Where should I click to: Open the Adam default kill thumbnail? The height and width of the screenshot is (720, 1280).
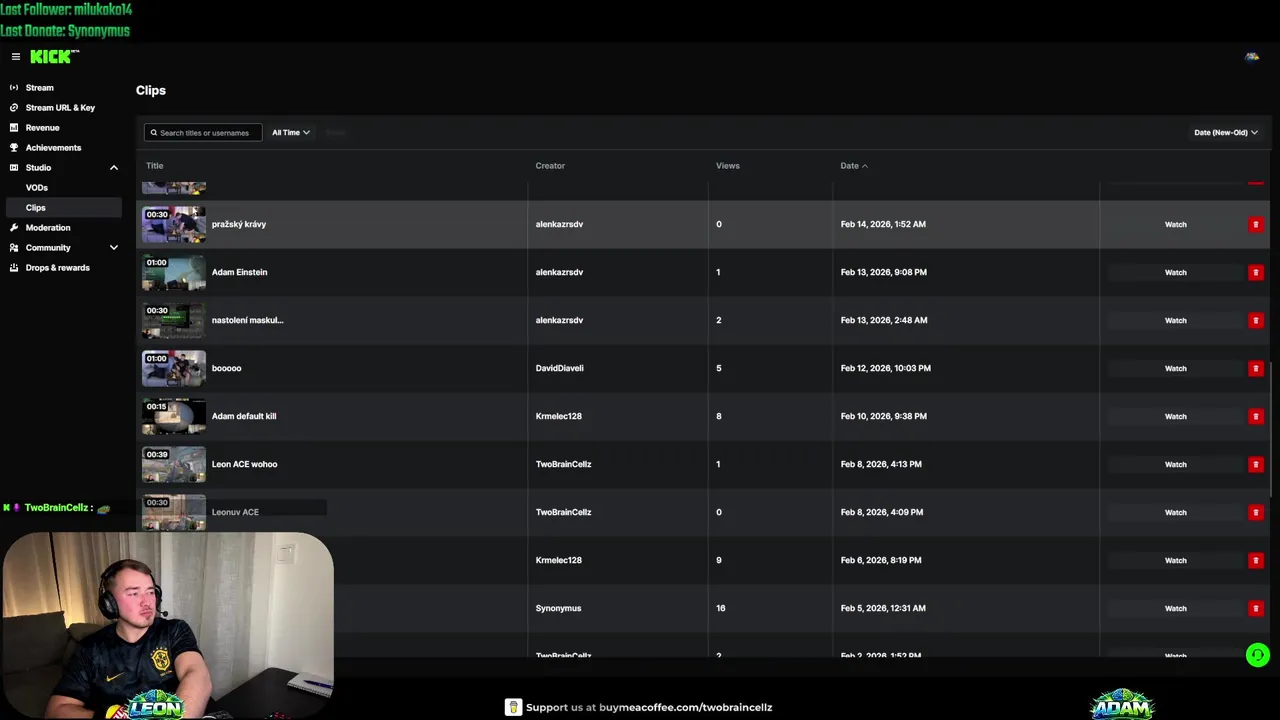174,417
